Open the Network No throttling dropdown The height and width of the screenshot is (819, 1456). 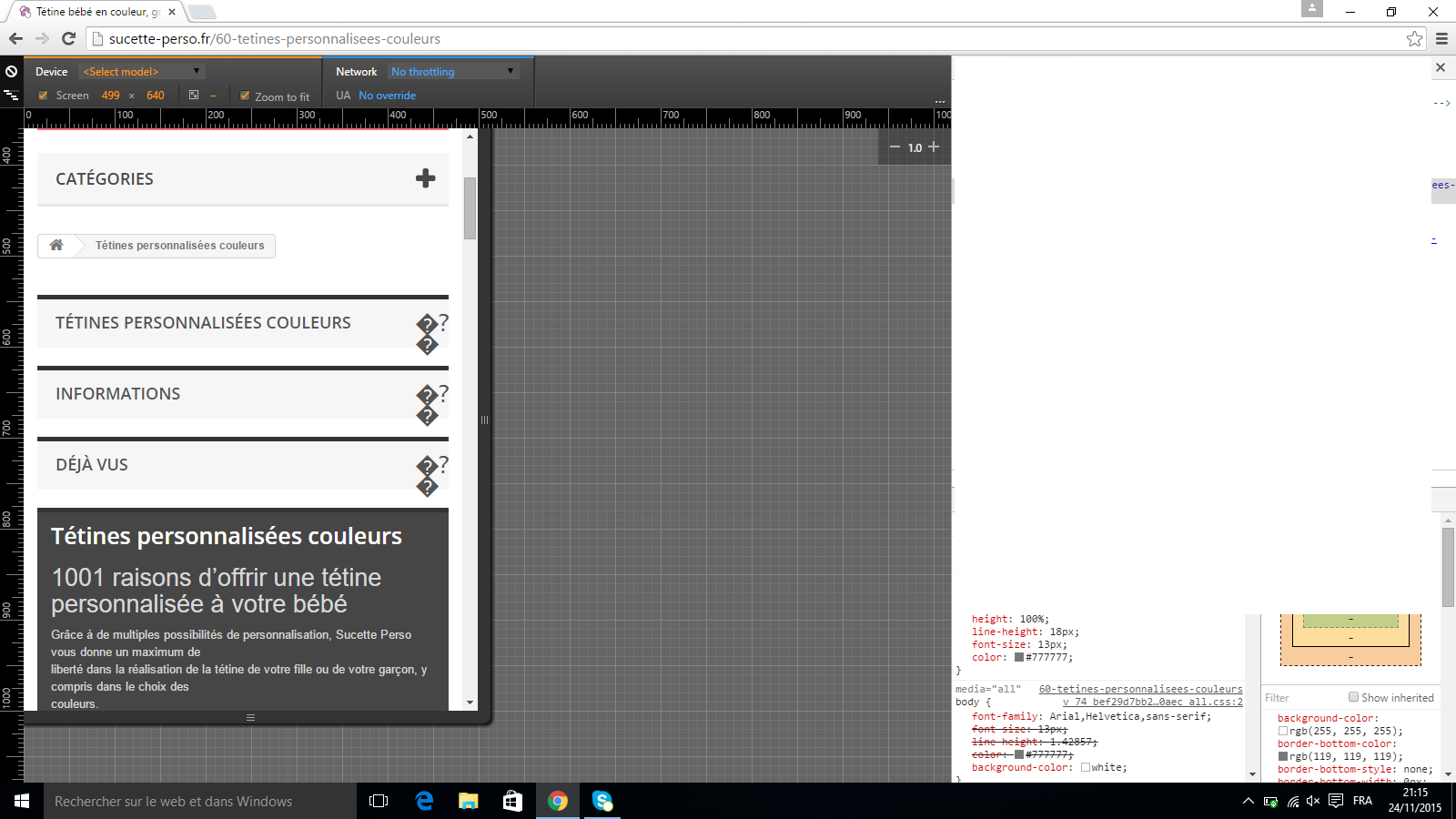point(454,71)
